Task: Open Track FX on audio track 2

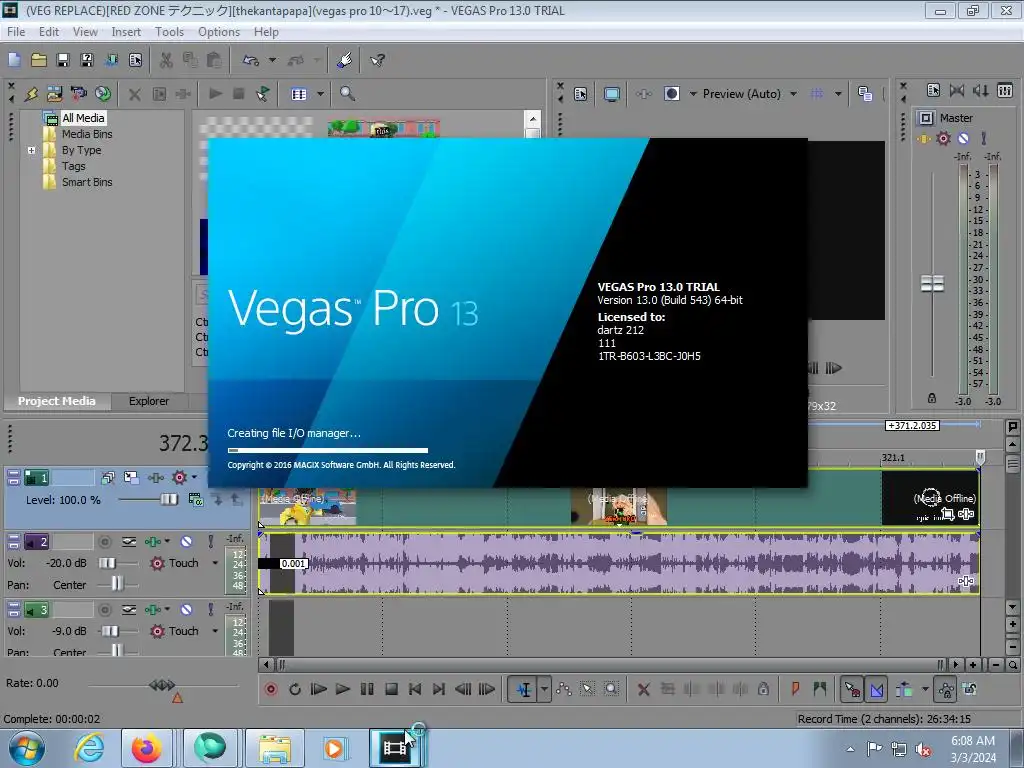Action: (x=153, y=542)
